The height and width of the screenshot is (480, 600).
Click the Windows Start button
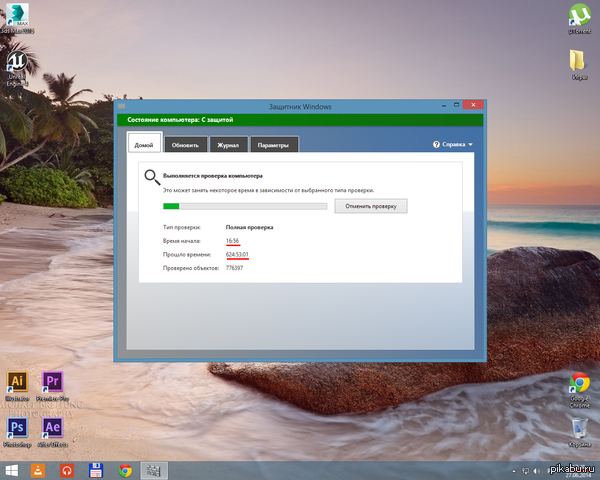(13, 470)
